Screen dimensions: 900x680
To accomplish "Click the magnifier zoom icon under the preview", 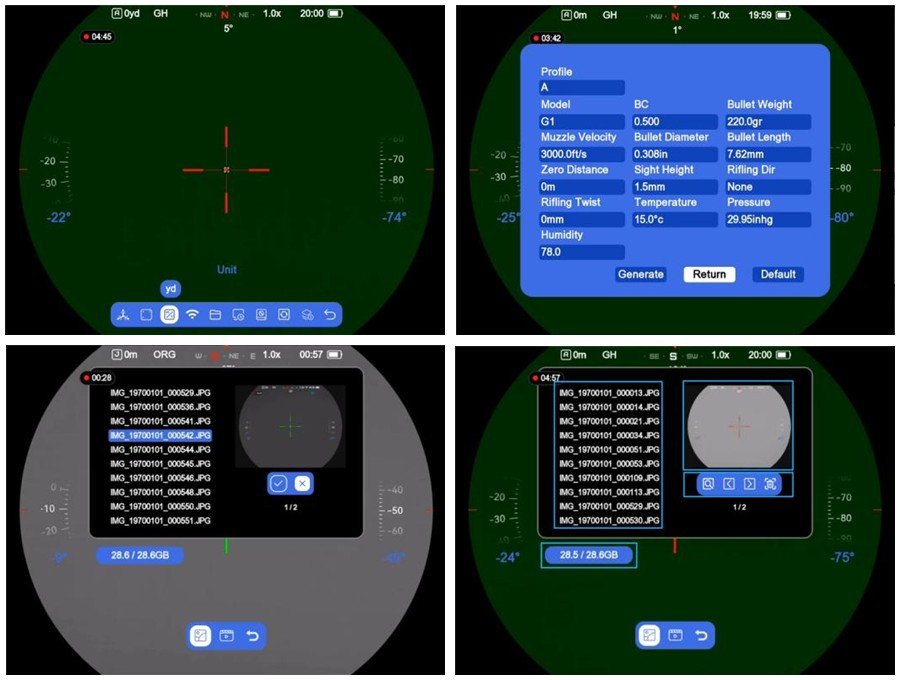I will point(708,484).
